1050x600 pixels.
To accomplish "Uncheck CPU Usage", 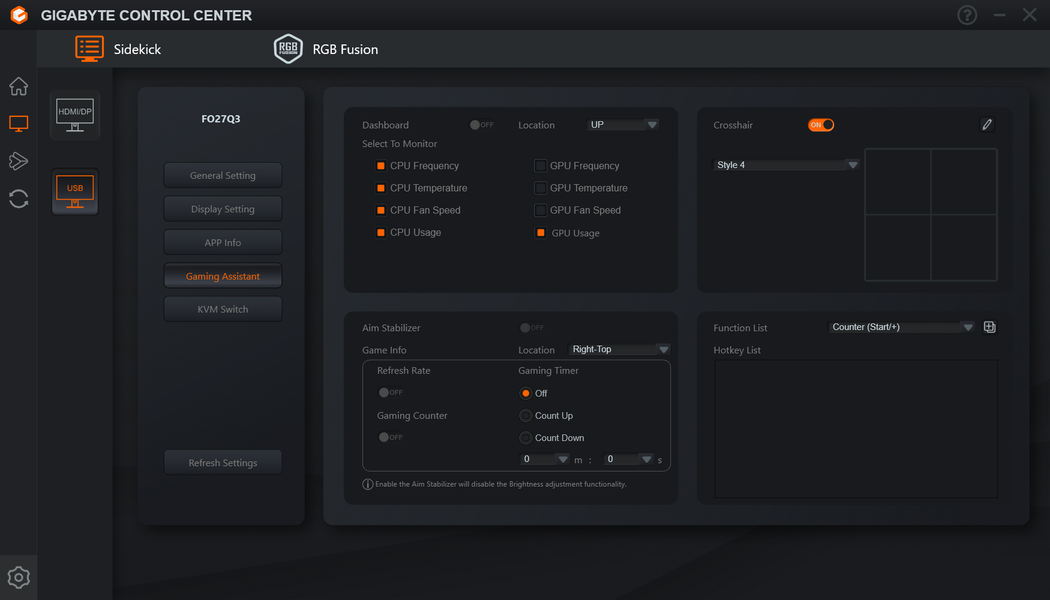I will click(380, 232).
